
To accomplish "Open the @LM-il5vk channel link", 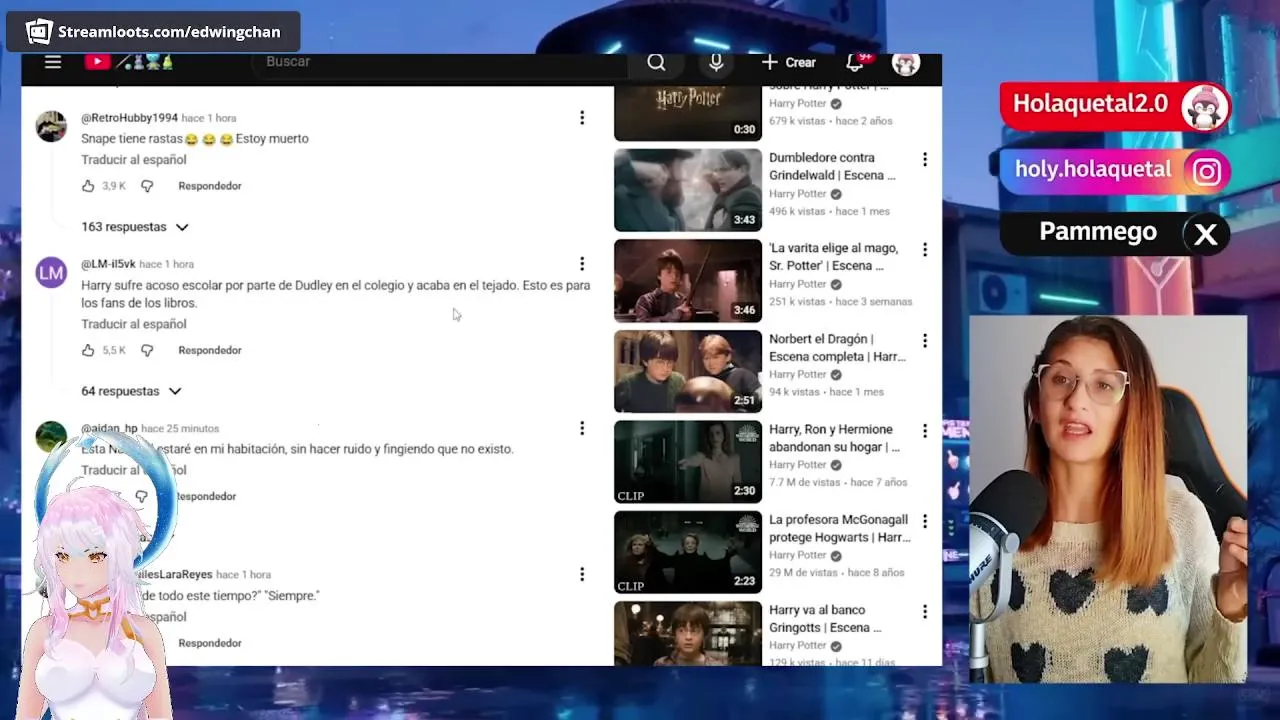I will point(108,264).
